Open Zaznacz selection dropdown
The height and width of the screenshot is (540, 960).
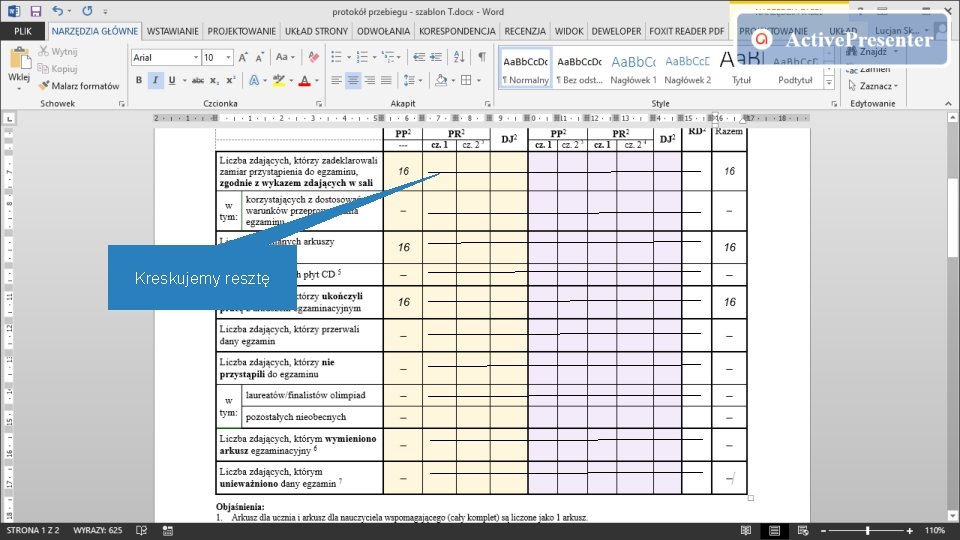click(x=873, y=86)
